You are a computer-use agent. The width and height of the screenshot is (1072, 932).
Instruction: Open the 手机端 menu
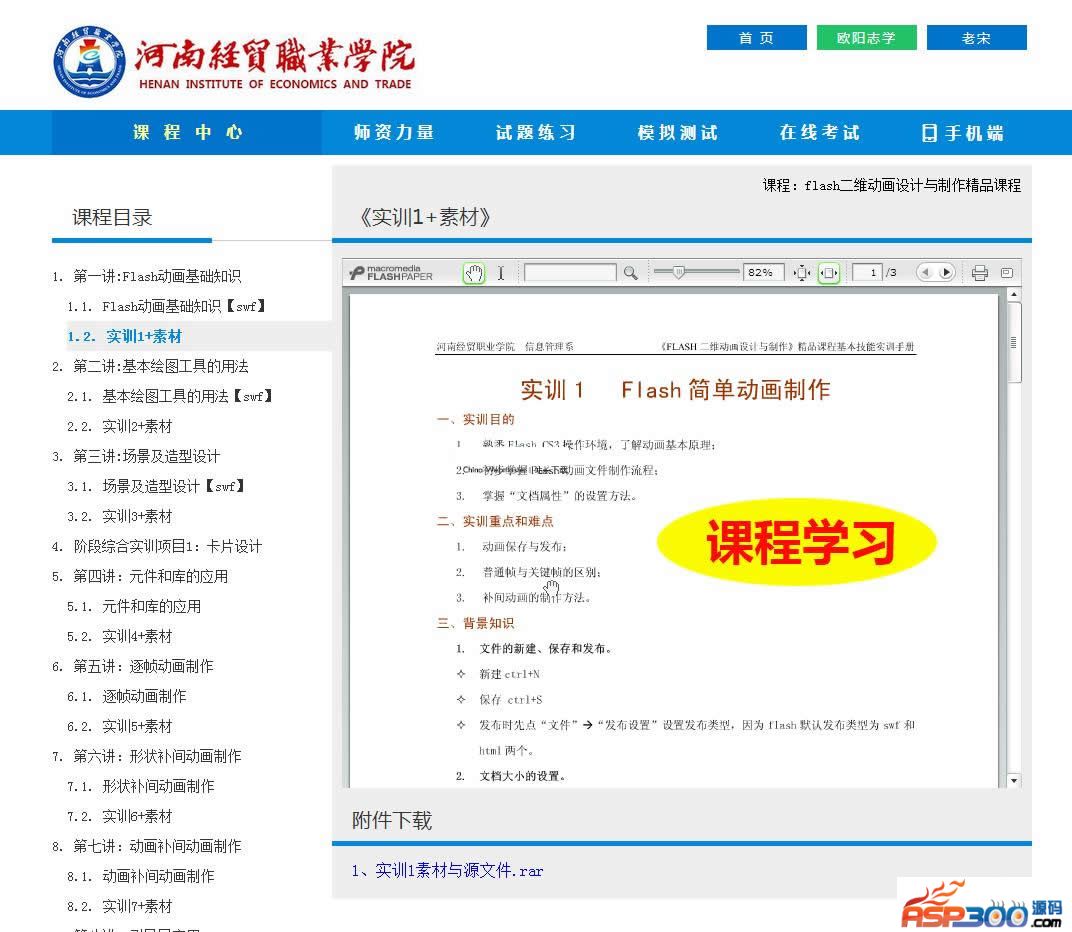click(963, 132)
